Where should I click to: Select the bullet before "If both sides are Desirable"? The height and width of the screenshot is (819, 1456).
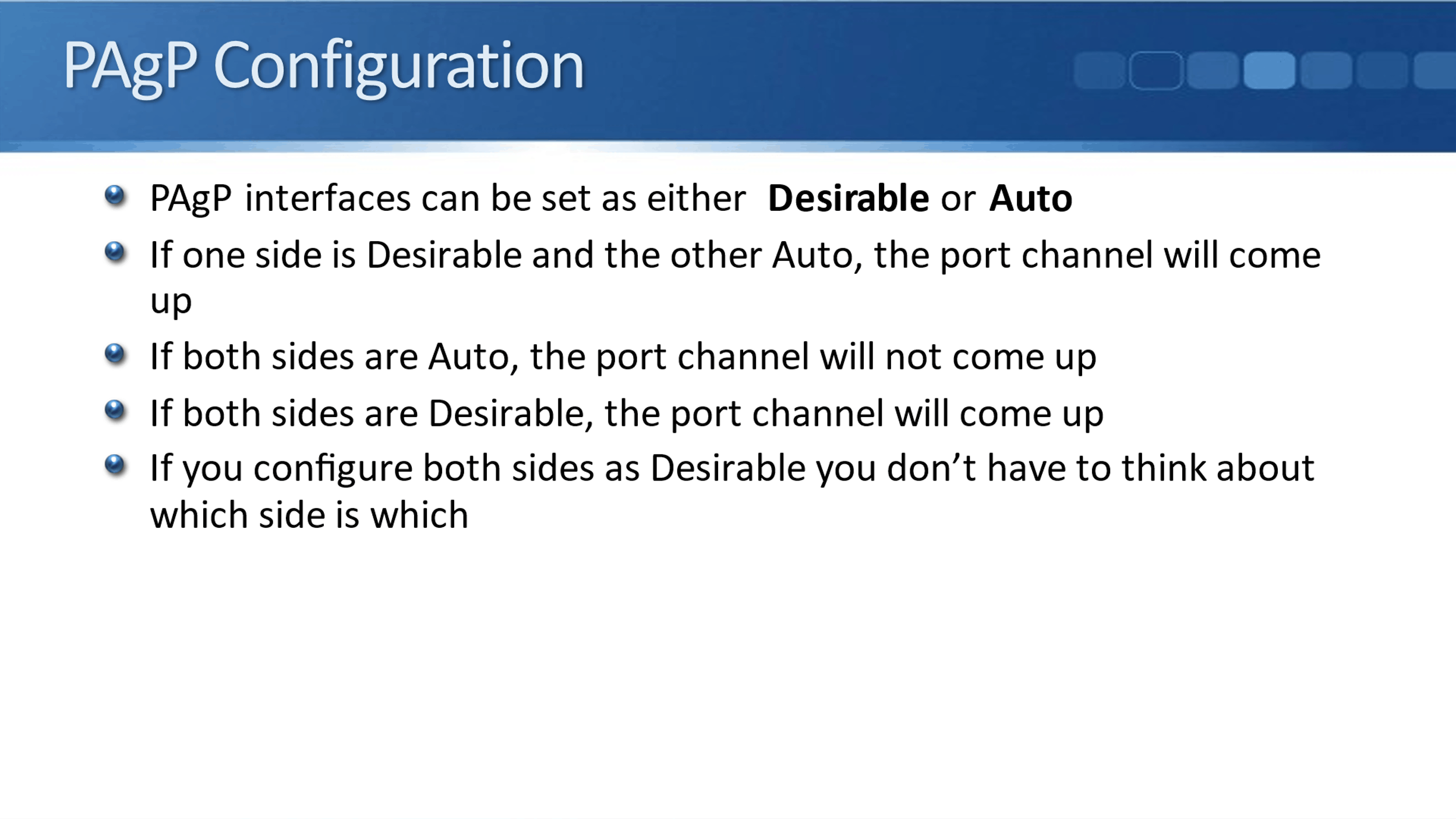click(x=115, y=410)
